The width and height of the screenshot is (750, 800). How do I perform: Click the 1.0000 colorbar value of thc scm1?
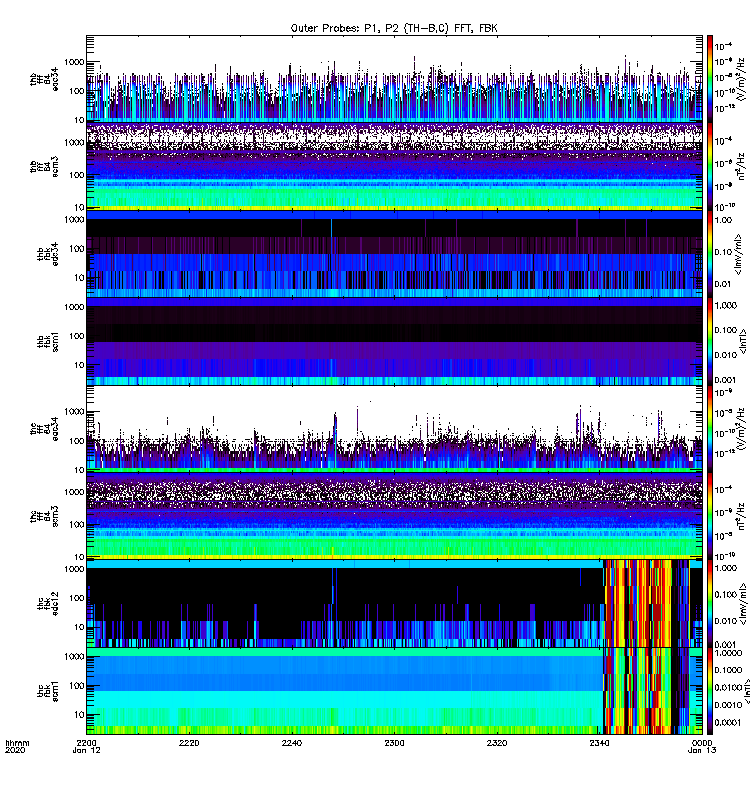pos(728,653)
